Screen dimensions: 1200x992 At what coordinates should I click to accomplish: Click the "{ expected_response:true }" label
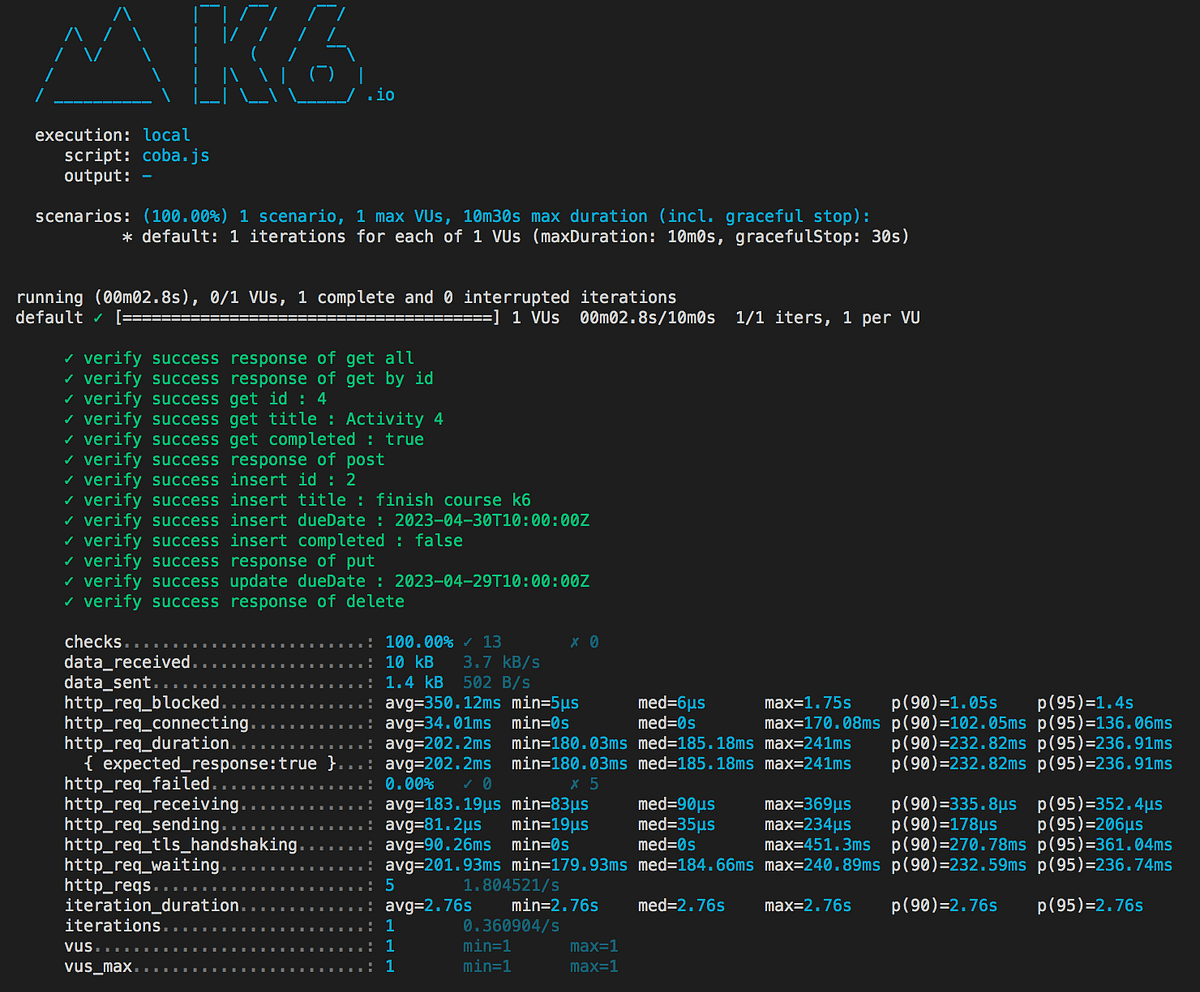210,764
